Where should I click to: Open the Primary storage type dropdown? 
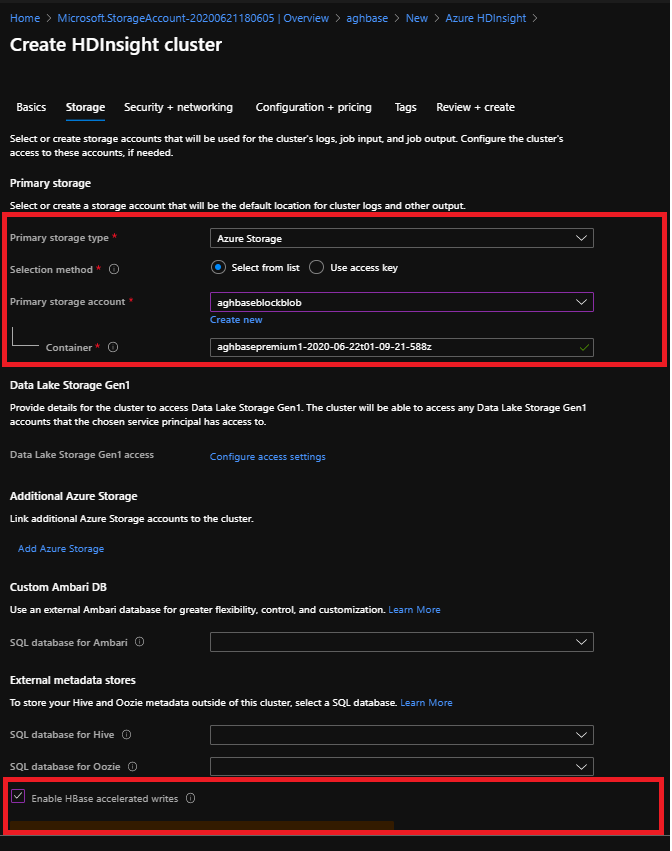click(581, 238)
